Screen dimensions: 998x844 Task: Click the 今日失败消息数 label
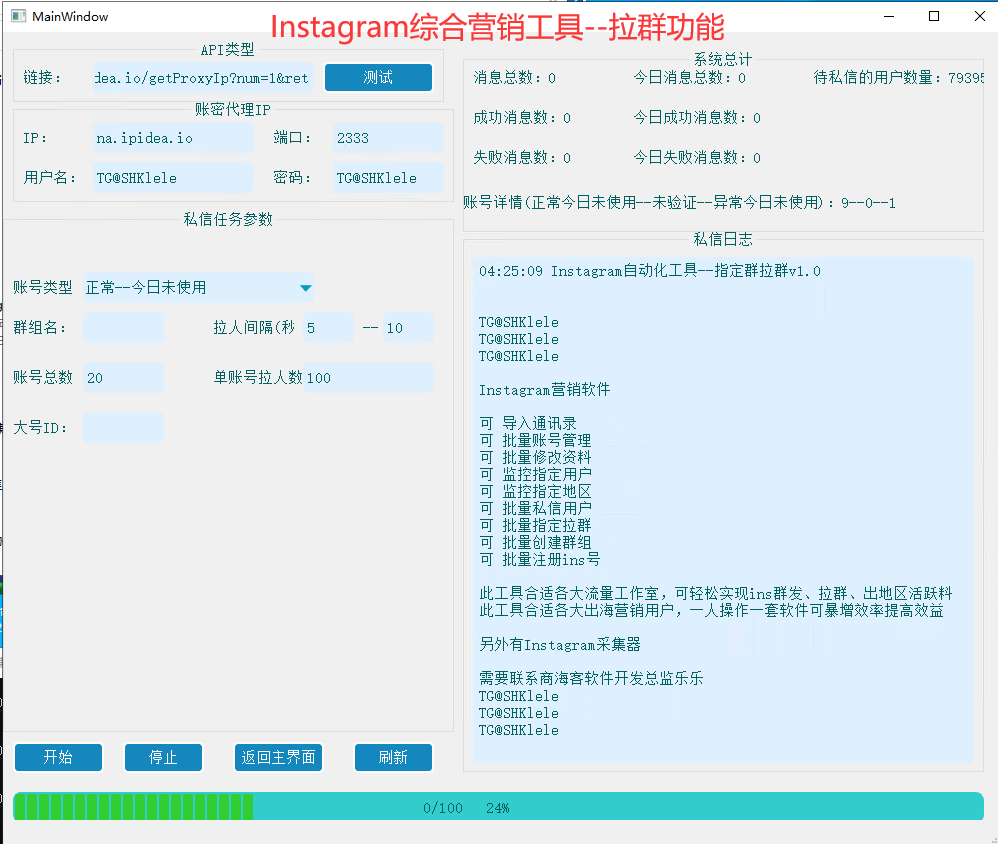click(x=697, y=158)
